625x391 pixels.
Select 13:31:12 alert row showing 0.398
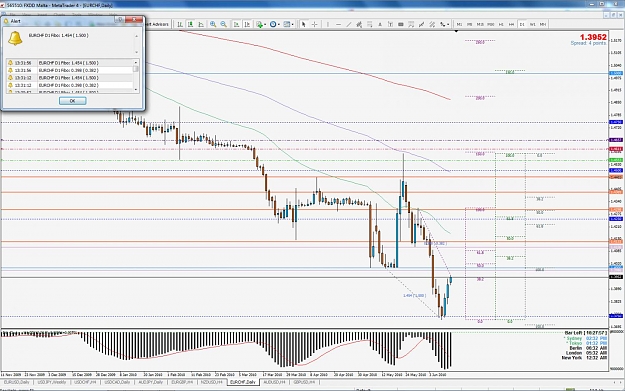(69, 85)
